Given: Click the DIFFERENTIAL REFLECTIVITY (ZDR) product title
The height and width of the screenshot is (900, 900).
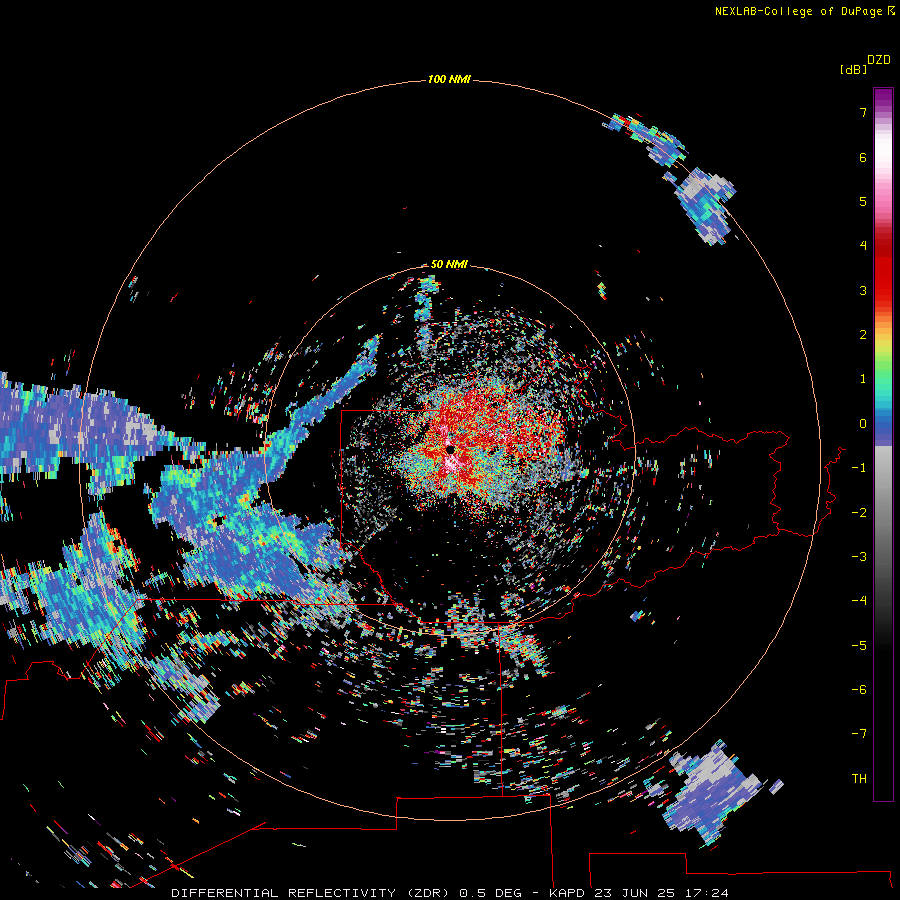Looking at the screenshot, I should point(311,893).
